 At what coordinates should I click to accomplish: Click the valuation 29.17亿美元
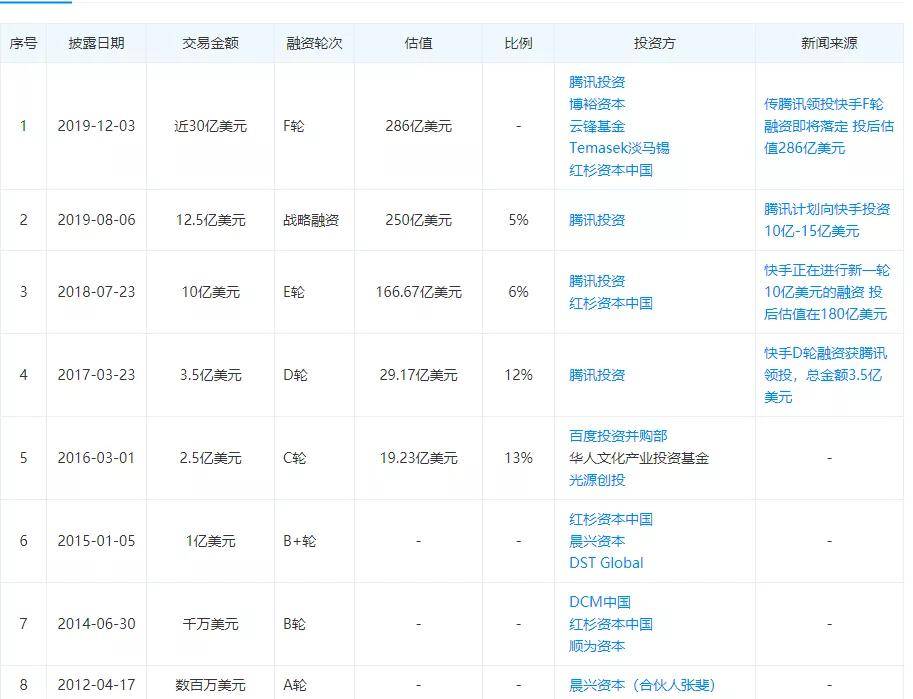pyautogui.click(x=419, y=375)
